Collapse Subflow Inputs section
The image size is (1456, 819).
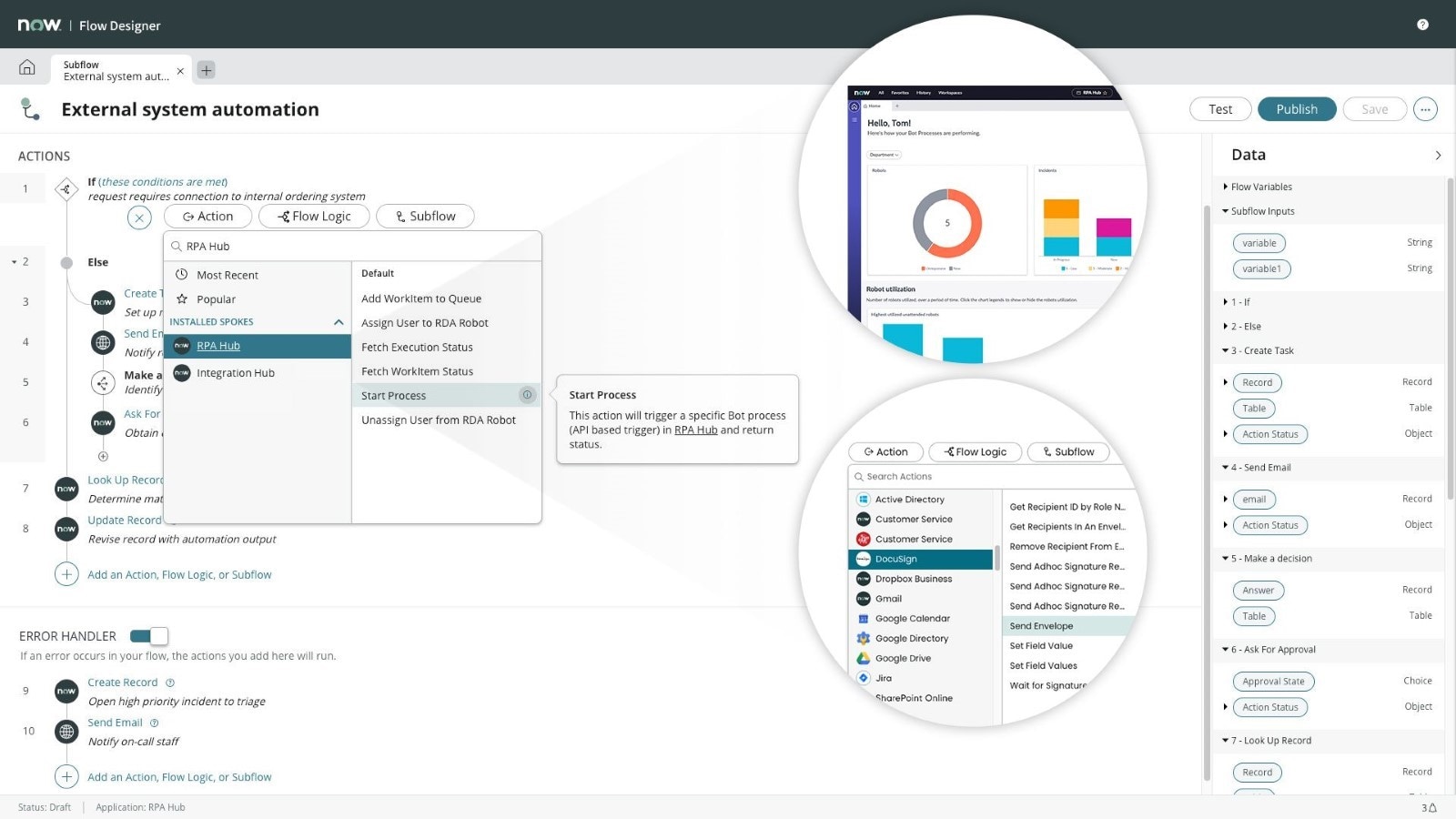(x=1225, y=211)
